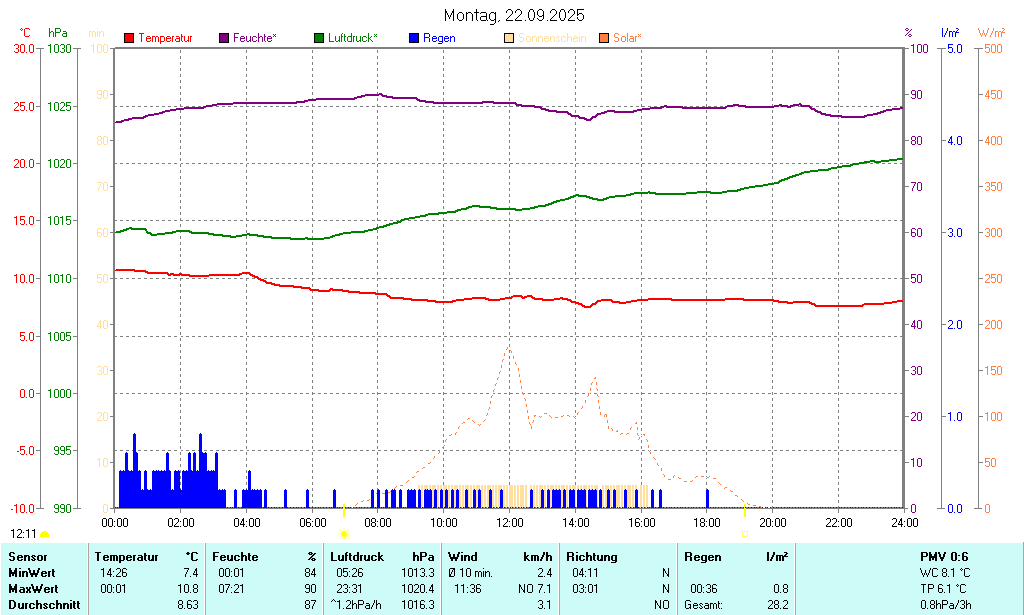Click the W/m² axis unit label

coord(991,33)
